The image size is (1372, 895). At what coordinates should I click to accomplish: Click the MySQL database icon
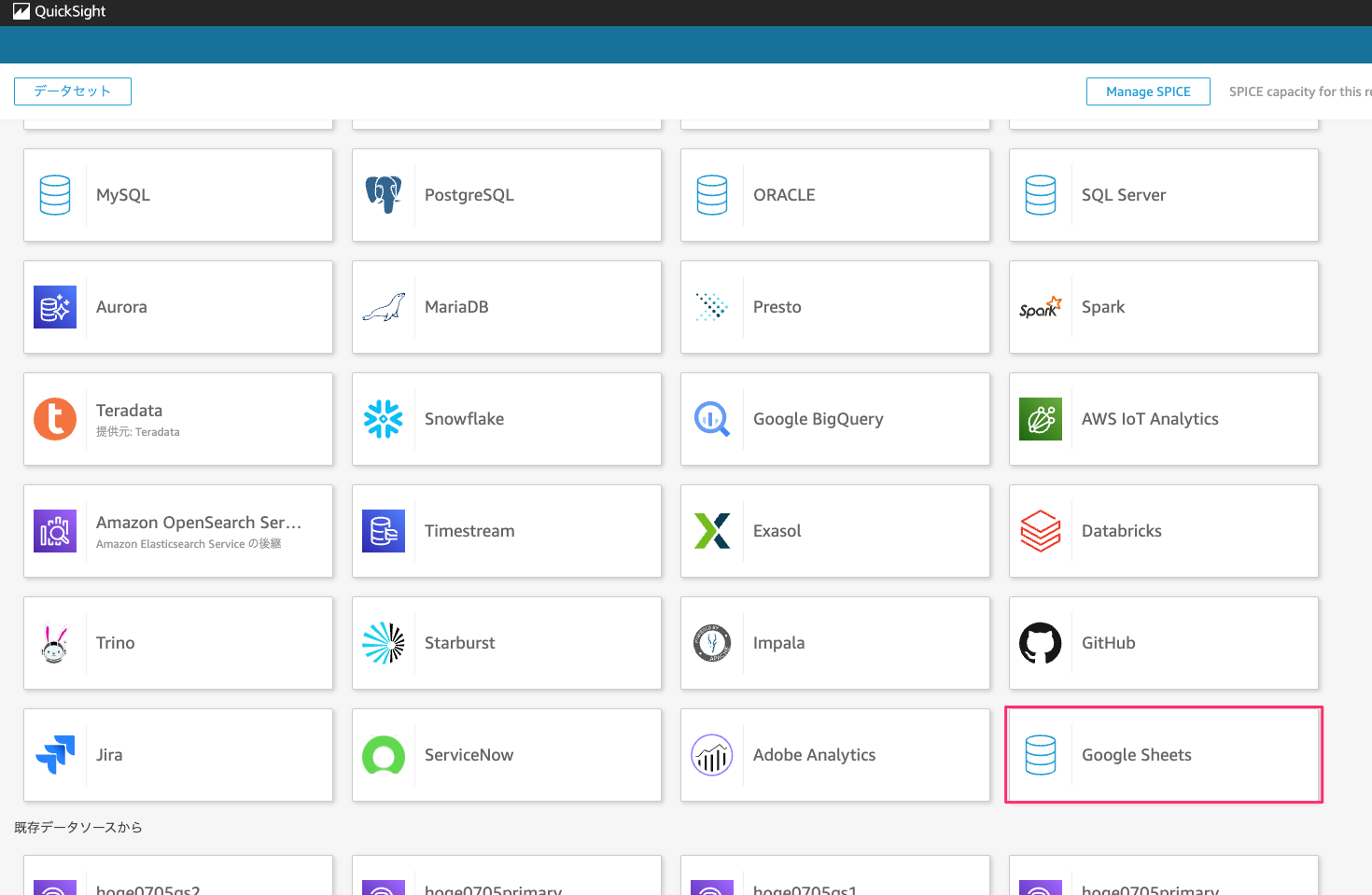coord(55,195)
